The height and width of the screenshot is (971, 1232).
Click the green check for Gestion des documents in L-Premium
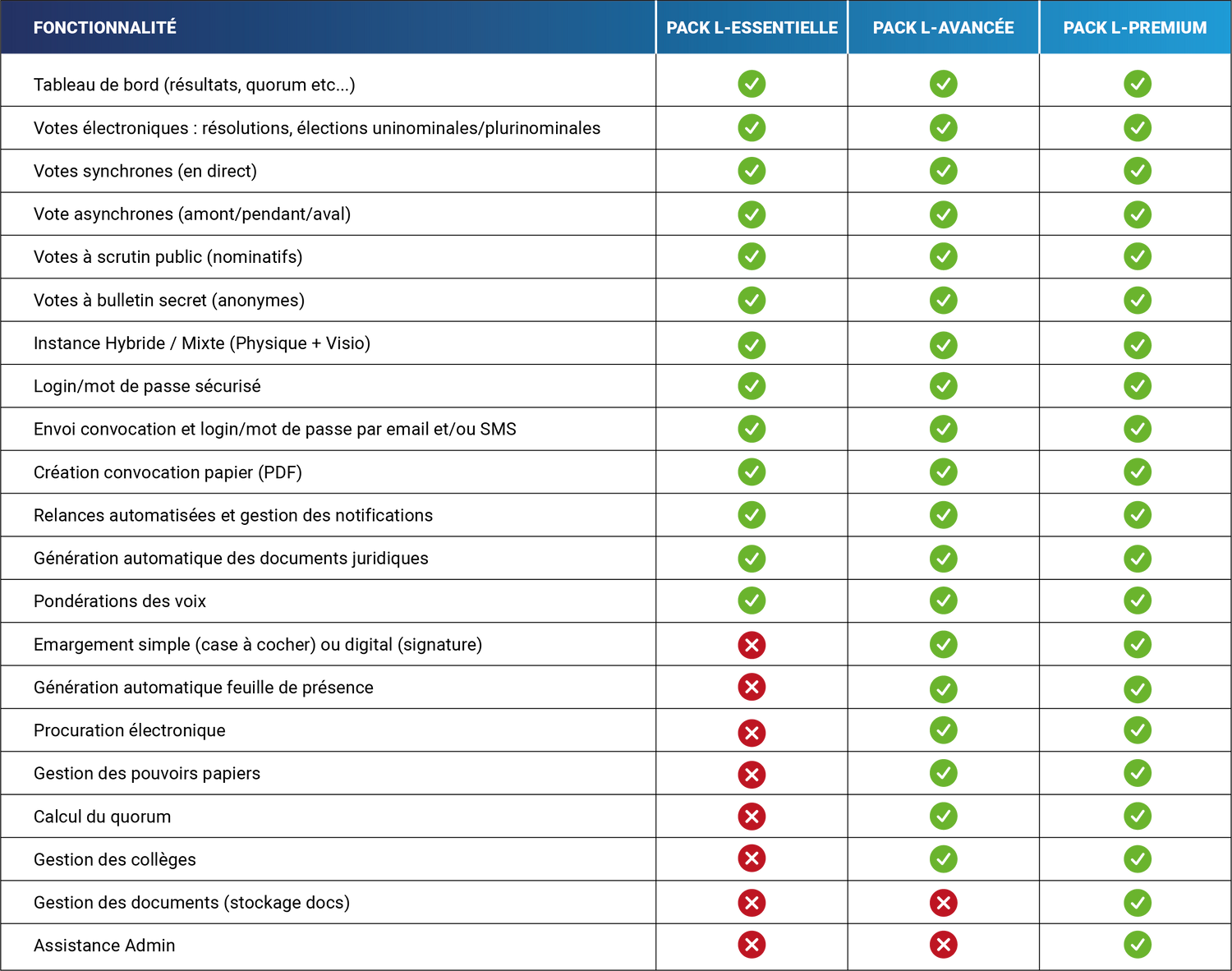pyautogui.click(x=1138, y=903)
